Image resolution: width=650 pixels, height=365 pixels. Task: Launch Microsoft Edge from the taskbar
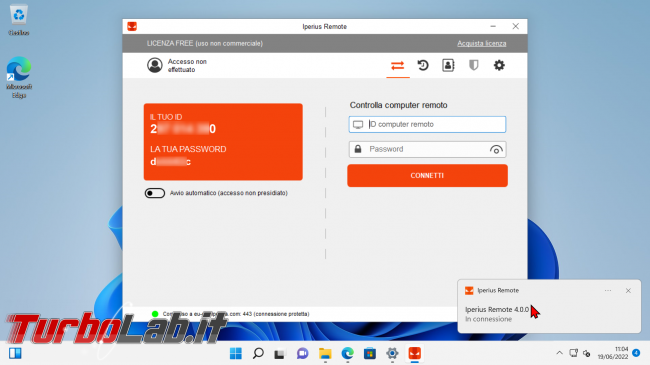pyautogui.click(x=347, y=353)
